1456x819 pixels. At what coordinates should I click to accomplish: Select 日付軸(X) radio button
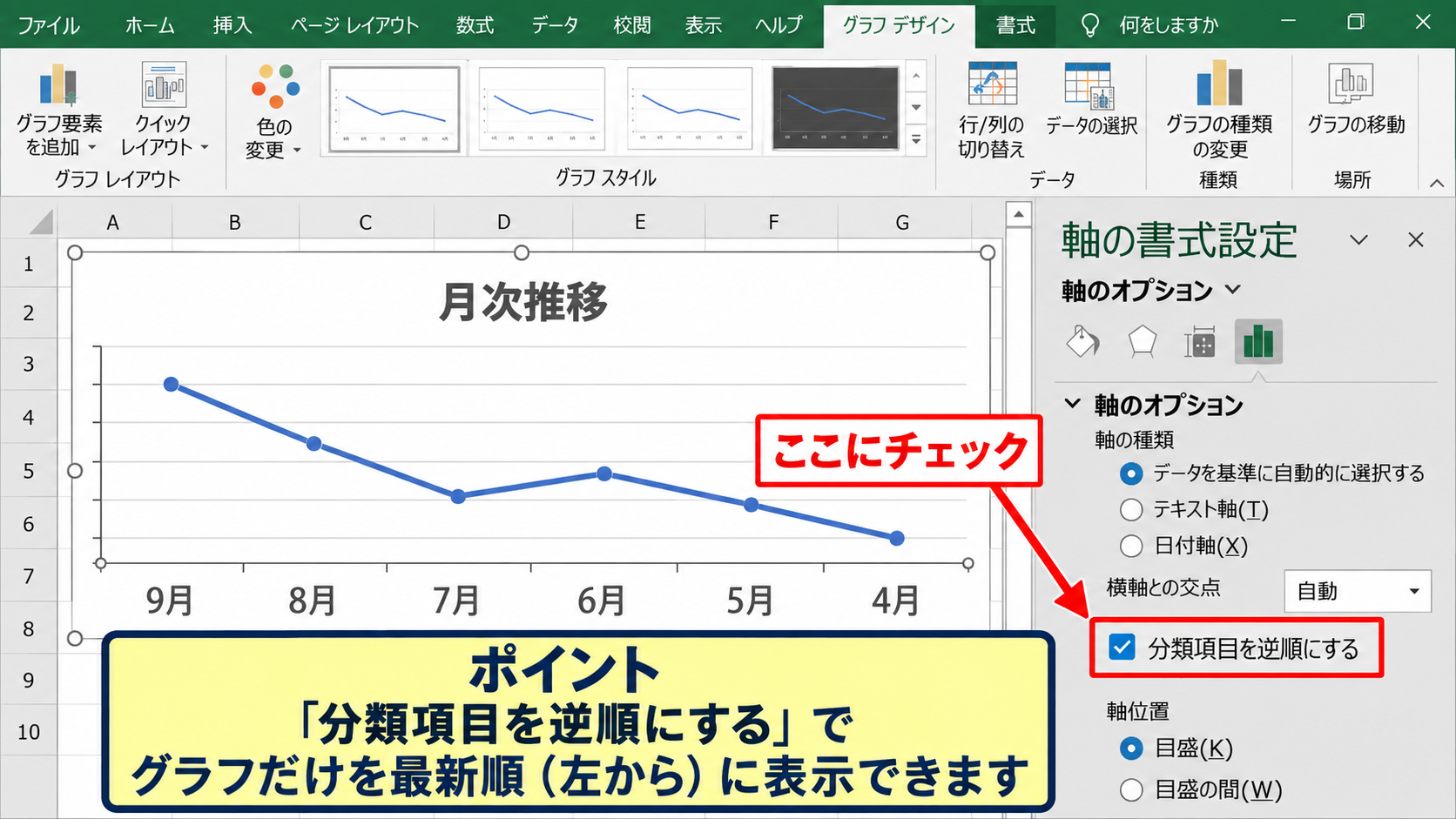tap(1130, 546)
